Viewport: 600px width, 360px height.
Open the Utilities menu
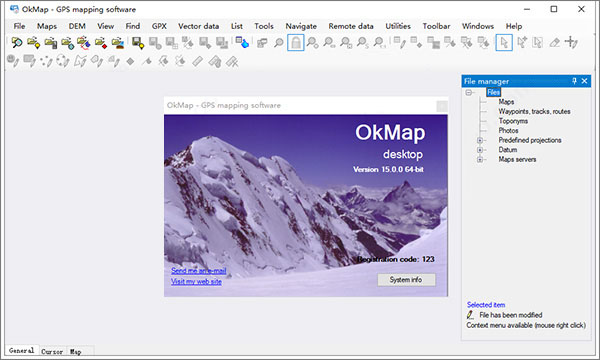[x=398, y=26]
